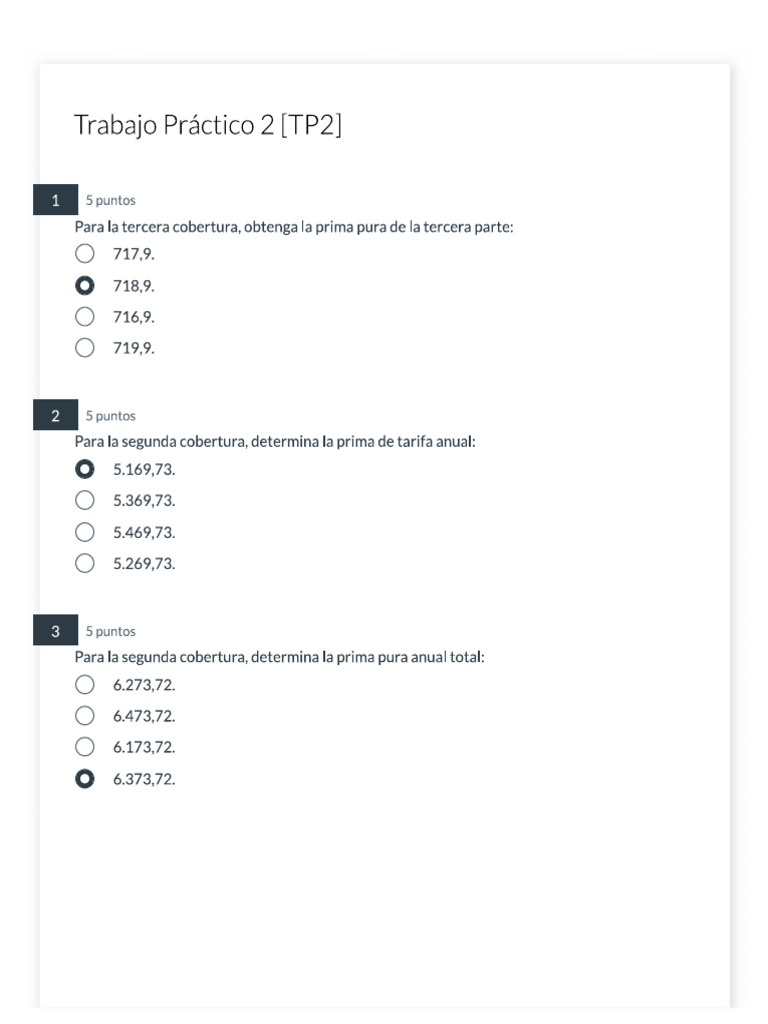Mark the 6.373,72 radio button
The height and width of the screenshot is (1024, 768).
[85, 779]
